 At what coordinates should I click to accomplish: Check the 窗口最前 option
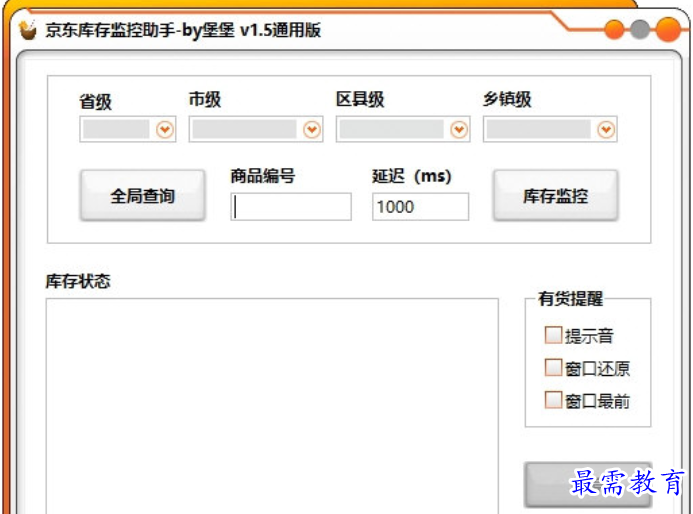pos(553,400)
